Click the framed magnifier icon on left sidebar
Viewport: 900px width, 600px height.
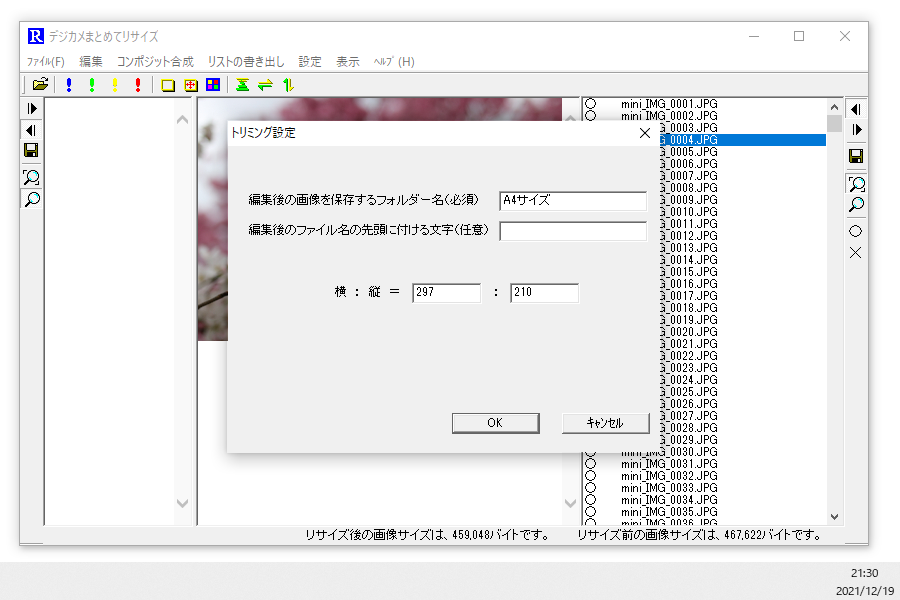point(31,177)
